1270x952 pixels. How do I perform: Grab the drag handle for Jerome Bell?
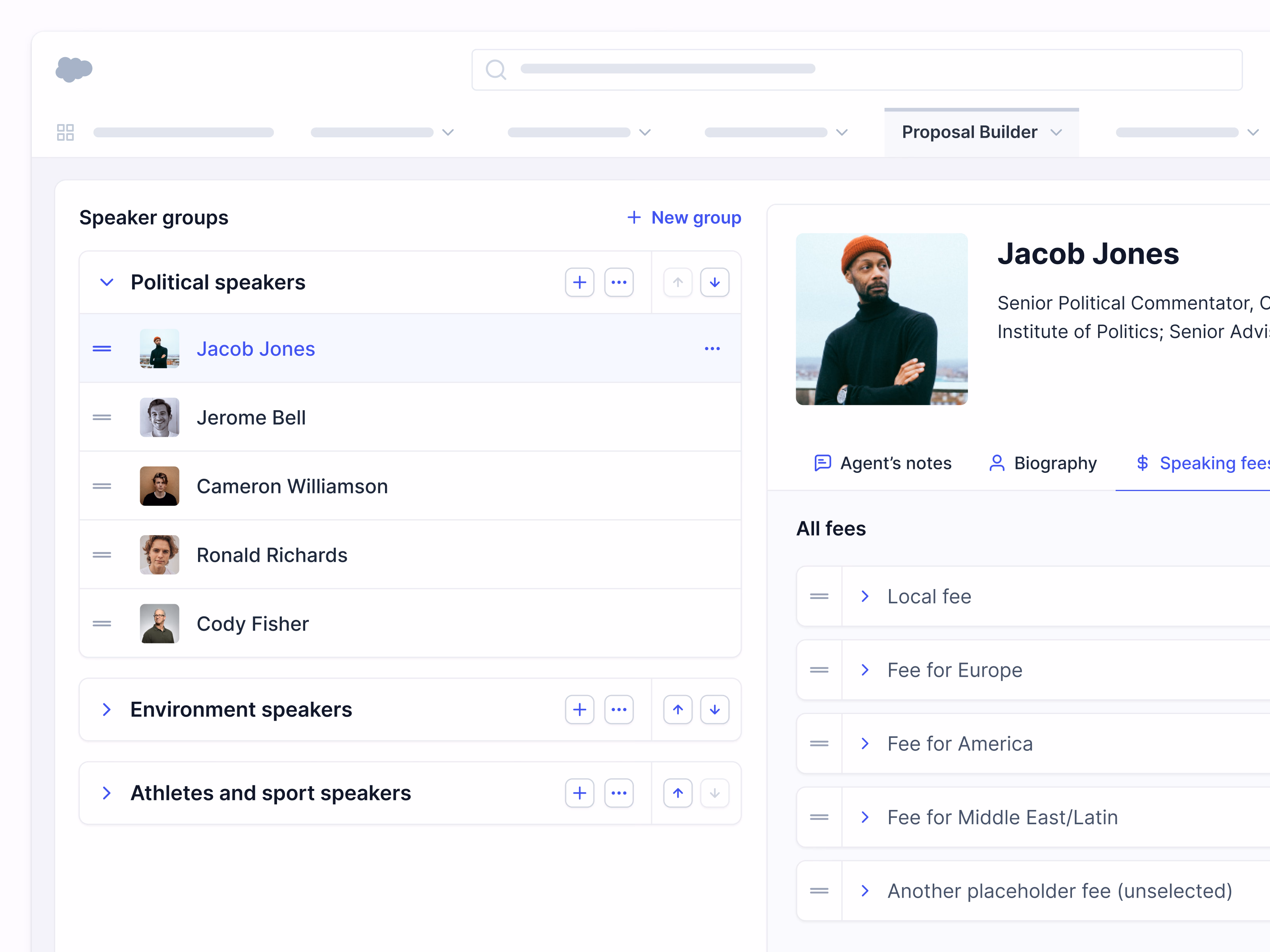[102, 418]
